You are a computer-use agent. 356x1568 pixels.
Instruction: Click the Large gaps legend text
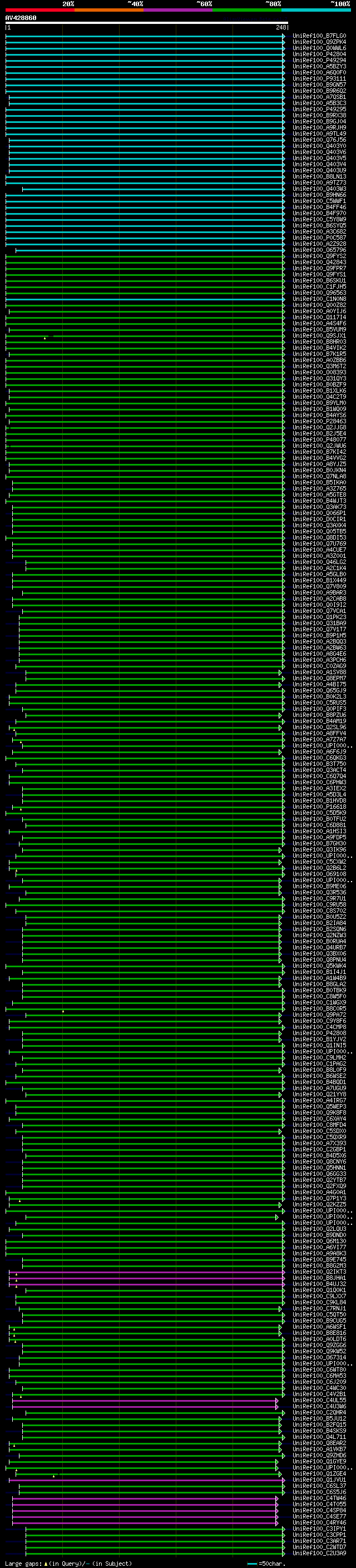(68, 1563)
